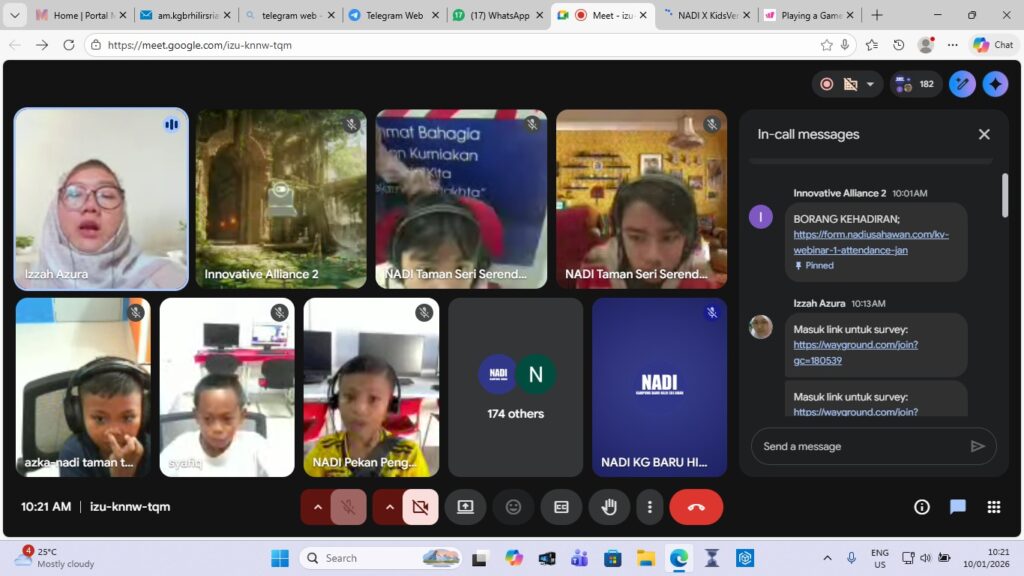1024x576 pixels.
Task: Open the recording status dropdown arrow
Action: (x=870, y=84)
